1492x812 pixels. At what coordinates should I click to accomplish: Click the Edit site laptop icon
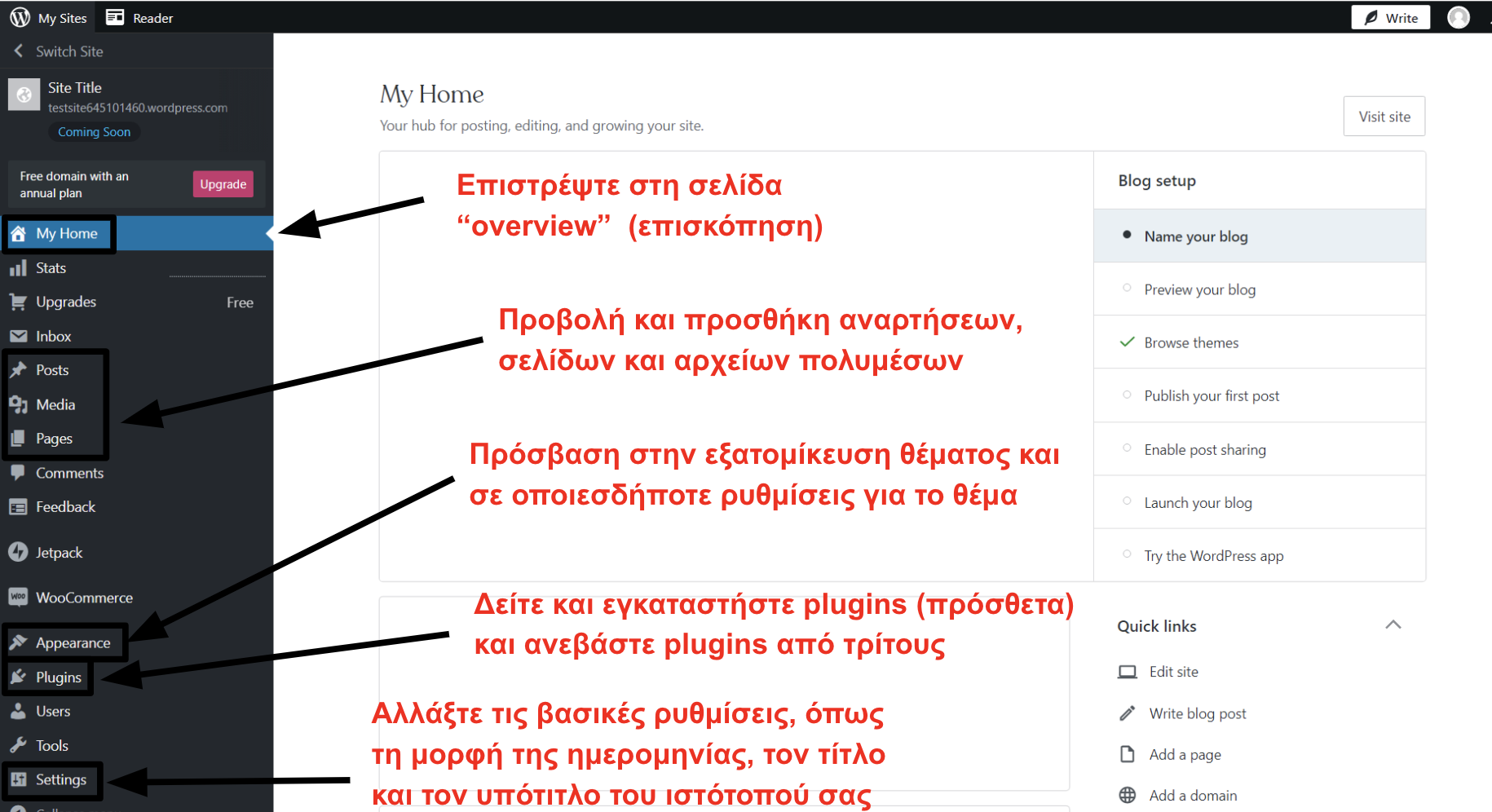1128,672
